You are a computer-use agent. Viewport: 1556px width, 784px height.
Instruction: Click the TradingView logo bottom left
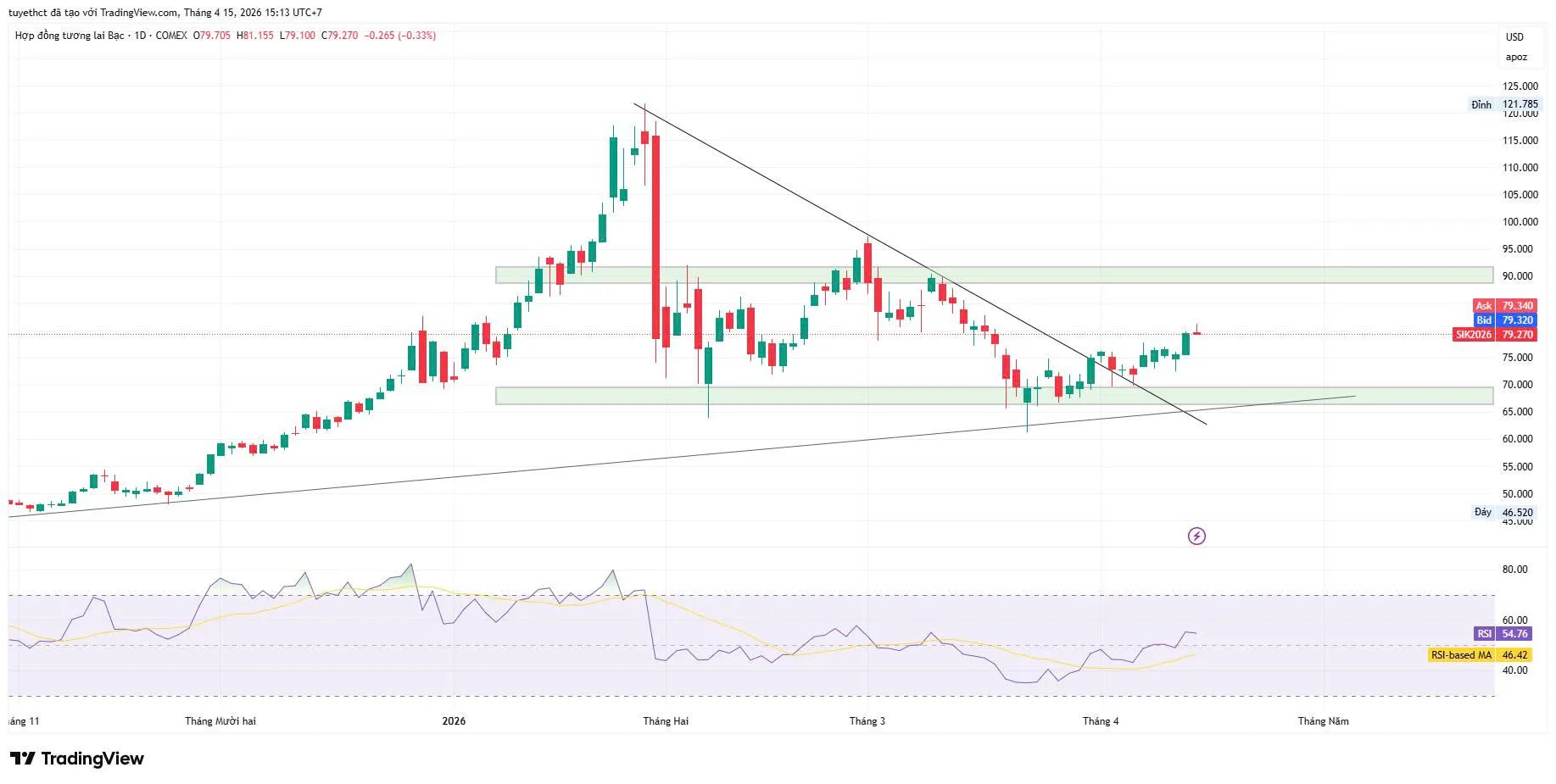click(x=76, y=759)
